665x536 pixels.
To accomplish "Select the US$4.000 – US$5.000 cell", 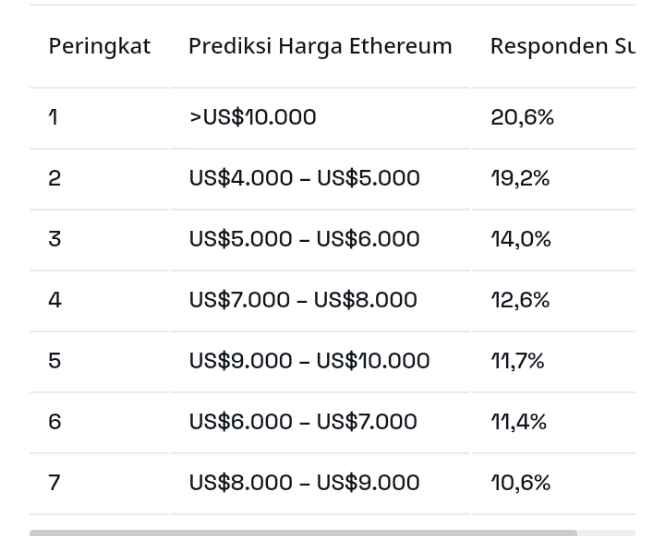I will (x=304, y=179).
